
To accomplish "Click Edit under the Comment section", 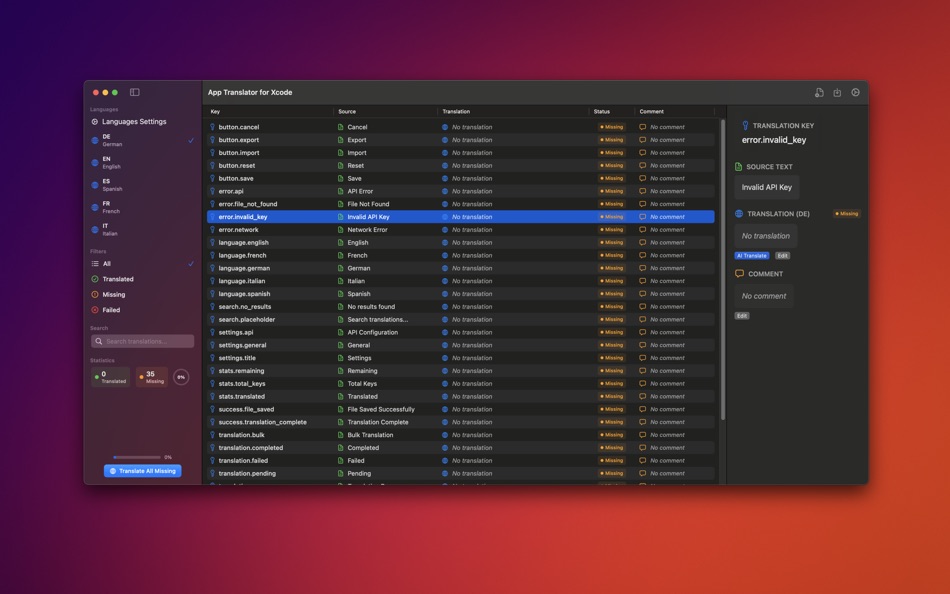I will pyautogui.click(x=741, y=315).
